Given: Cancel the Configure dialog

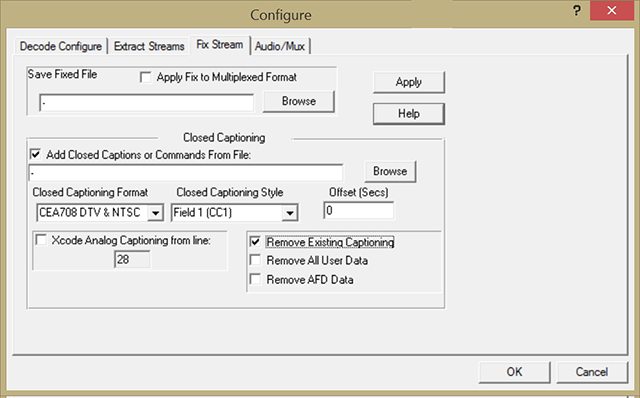Looking at the screenshot, I should [x=592, y=372].
